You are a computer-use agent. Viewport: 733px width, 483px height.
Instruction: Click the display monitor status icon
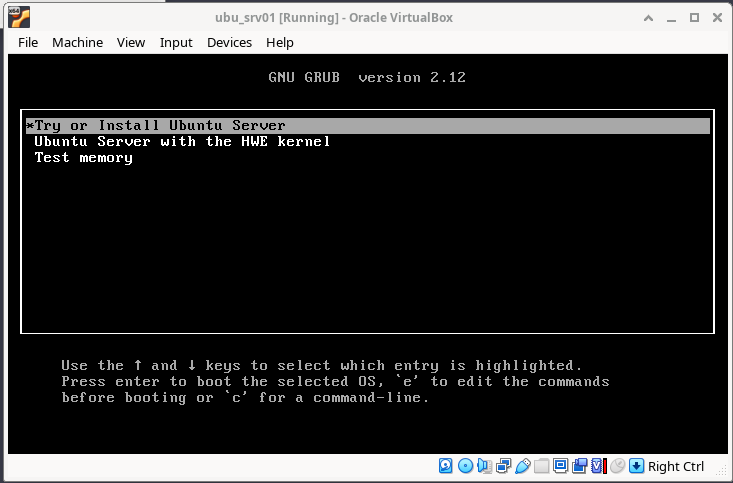tap(561, 466)
